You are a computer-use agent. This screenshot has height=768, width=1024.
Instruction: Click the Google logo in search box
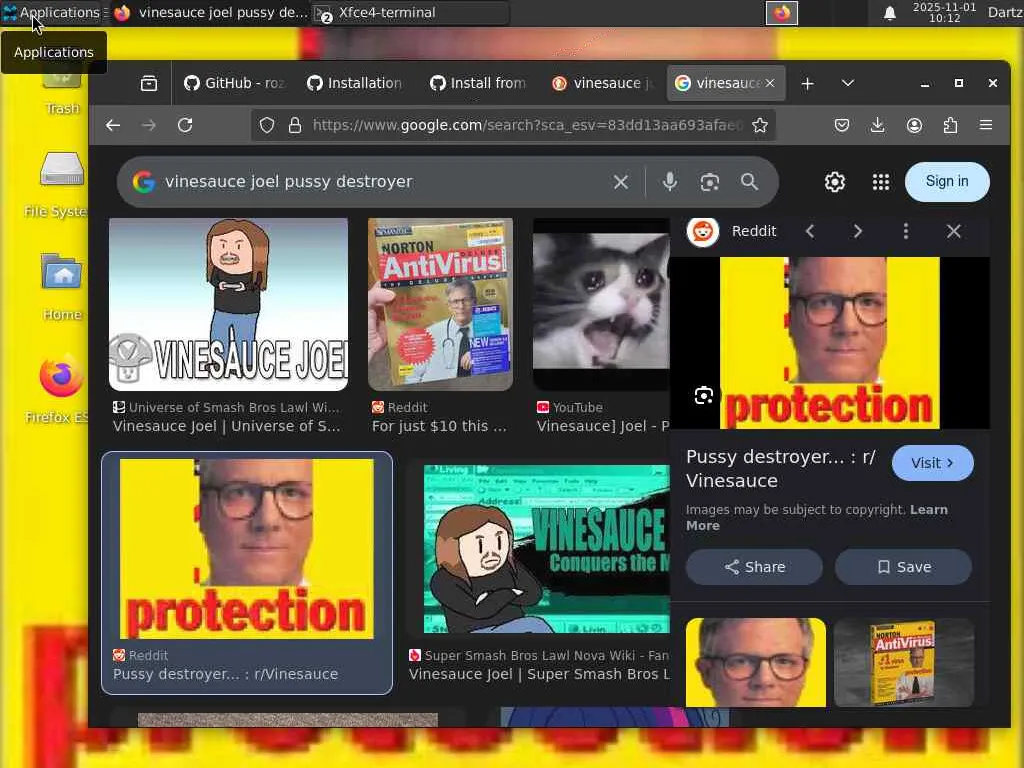144,182
